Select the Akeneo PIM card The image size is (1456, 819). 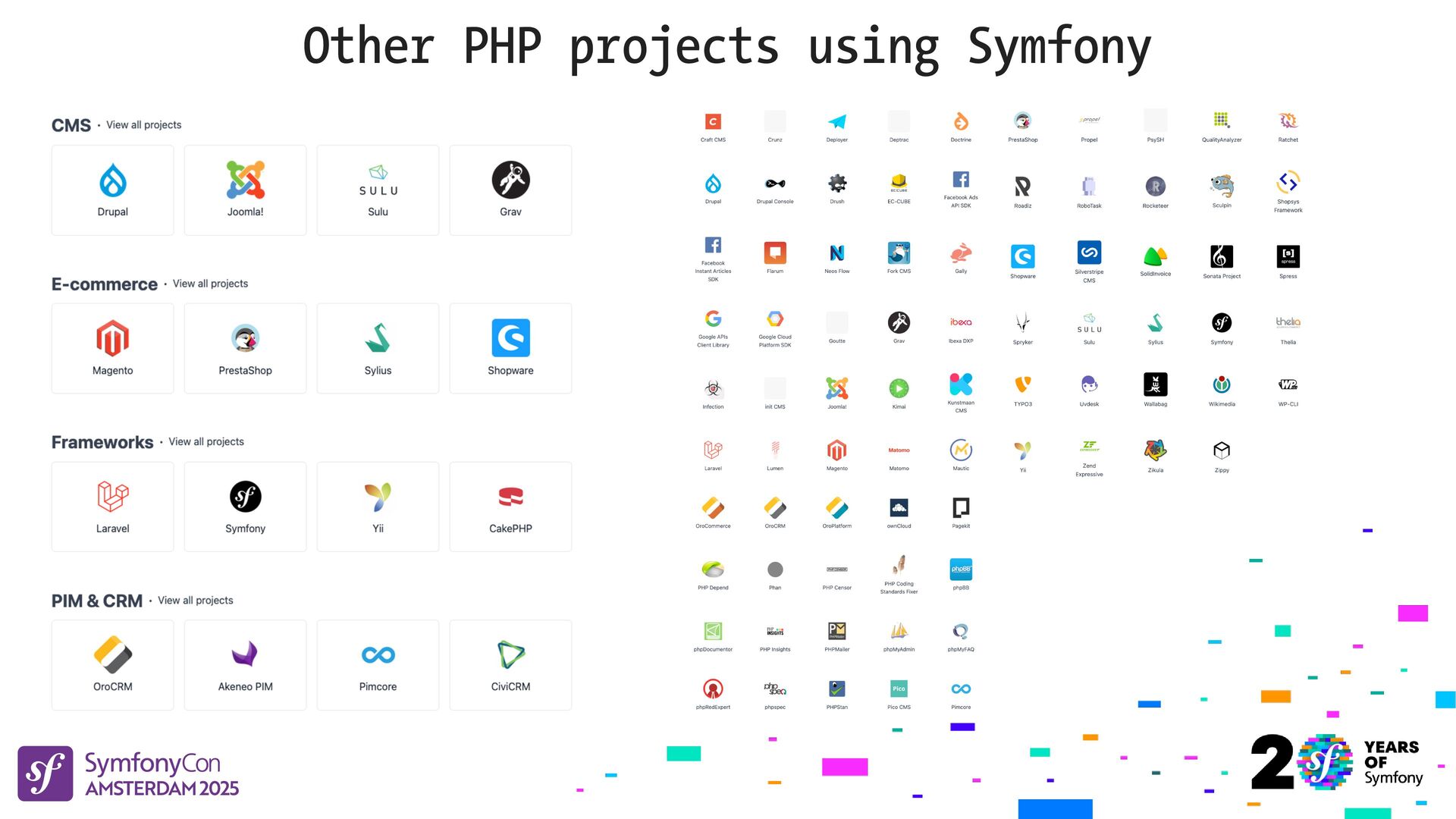click(x=245, y=665)
